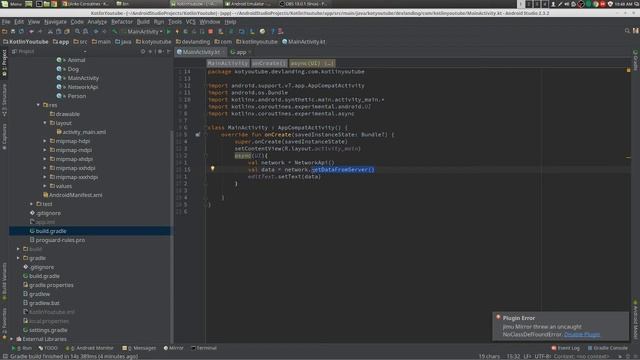
Task: Run the app with the green Run arrow
Action: (169, 31)
